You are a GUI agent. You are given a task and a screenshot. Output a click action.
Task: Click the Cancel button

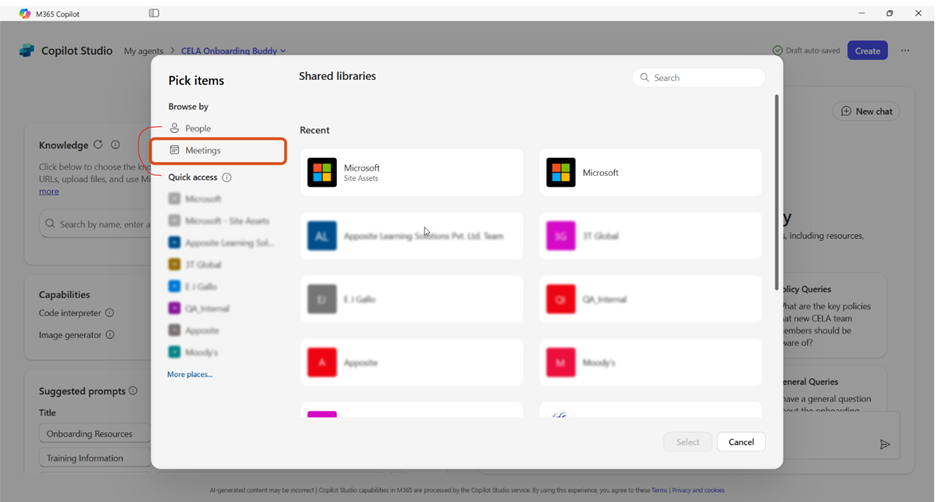point(741,442)
